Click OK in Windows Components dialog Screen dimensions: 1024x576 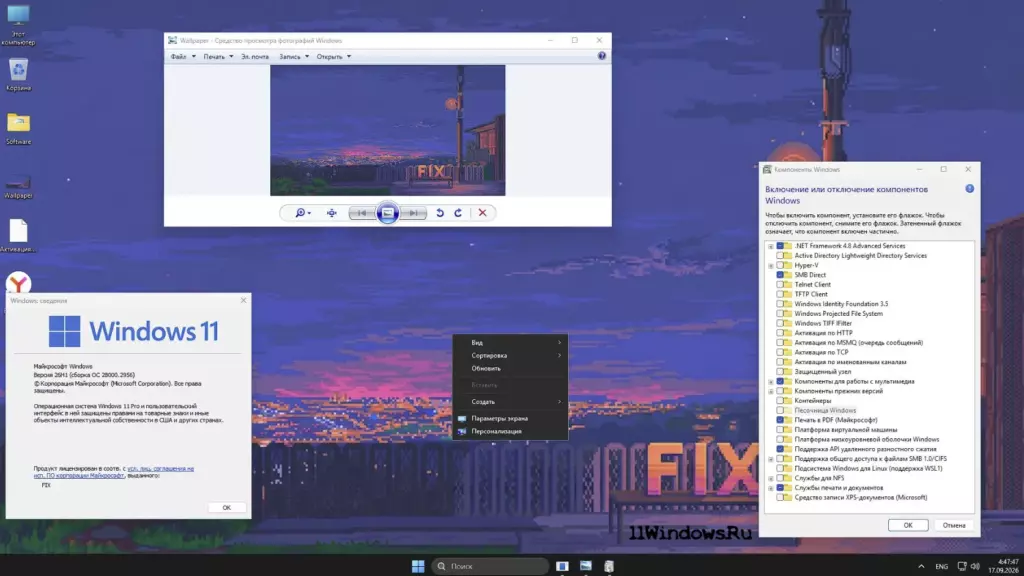908,525
